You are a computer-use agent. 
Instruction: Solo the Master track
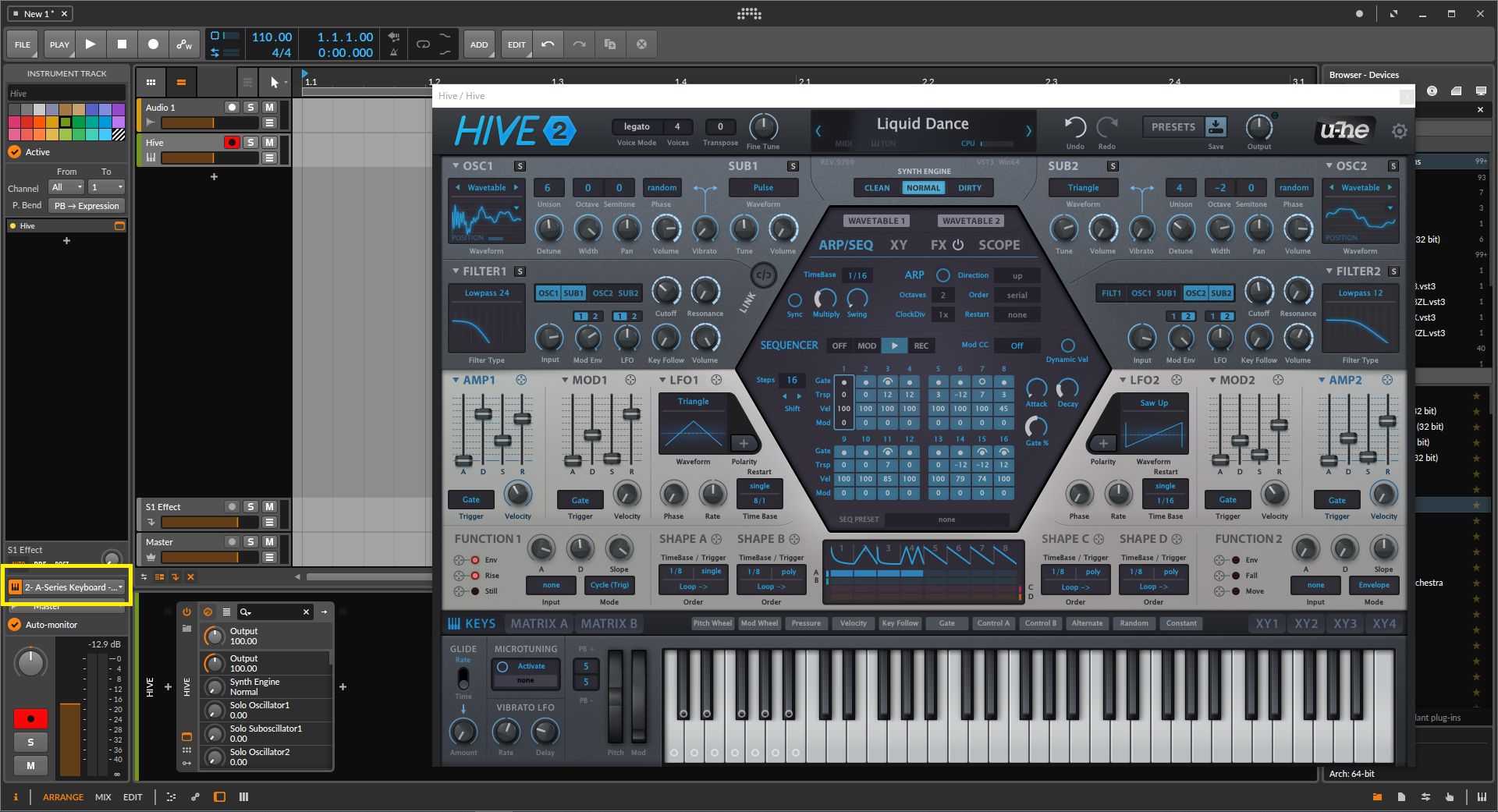250,542
